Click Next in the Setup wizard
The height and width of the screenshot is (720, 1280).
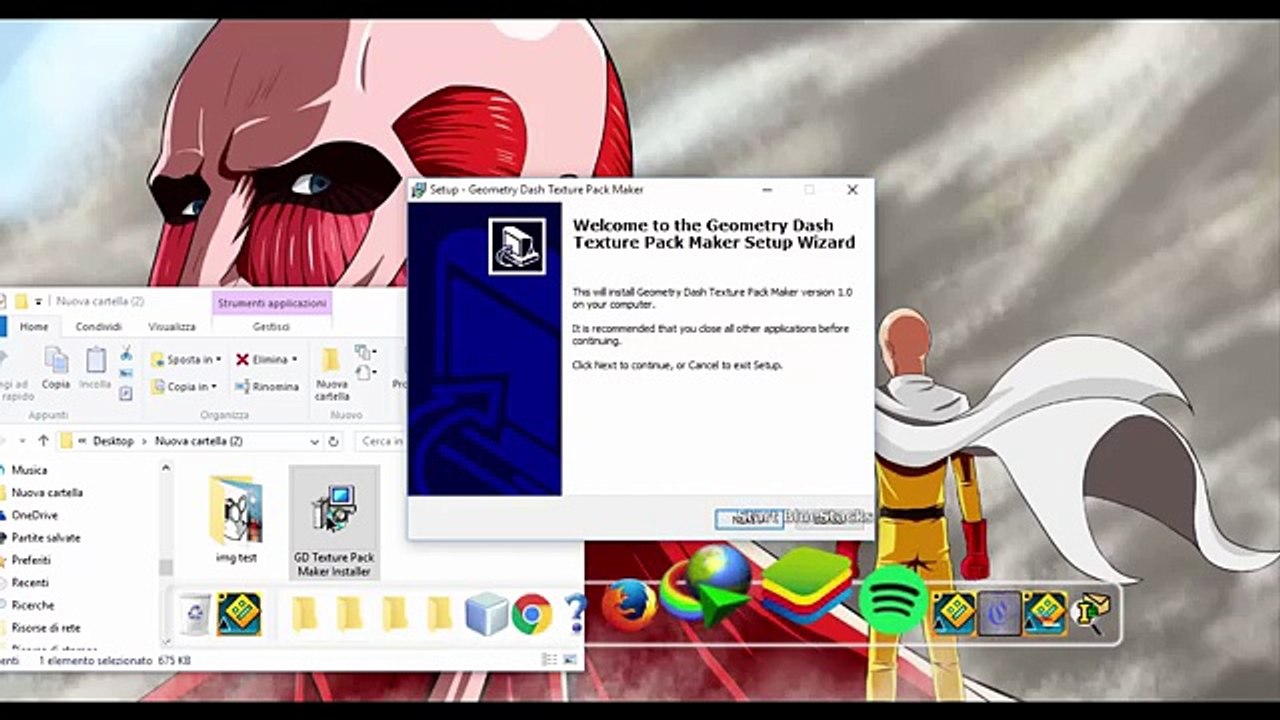749,519
